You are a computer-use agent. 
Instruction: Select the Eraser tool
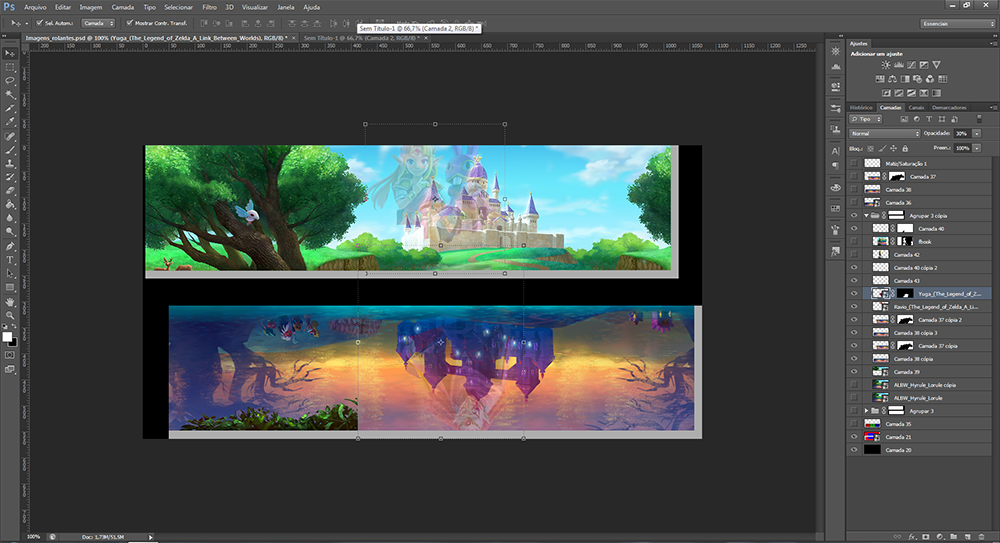(10, 191)
